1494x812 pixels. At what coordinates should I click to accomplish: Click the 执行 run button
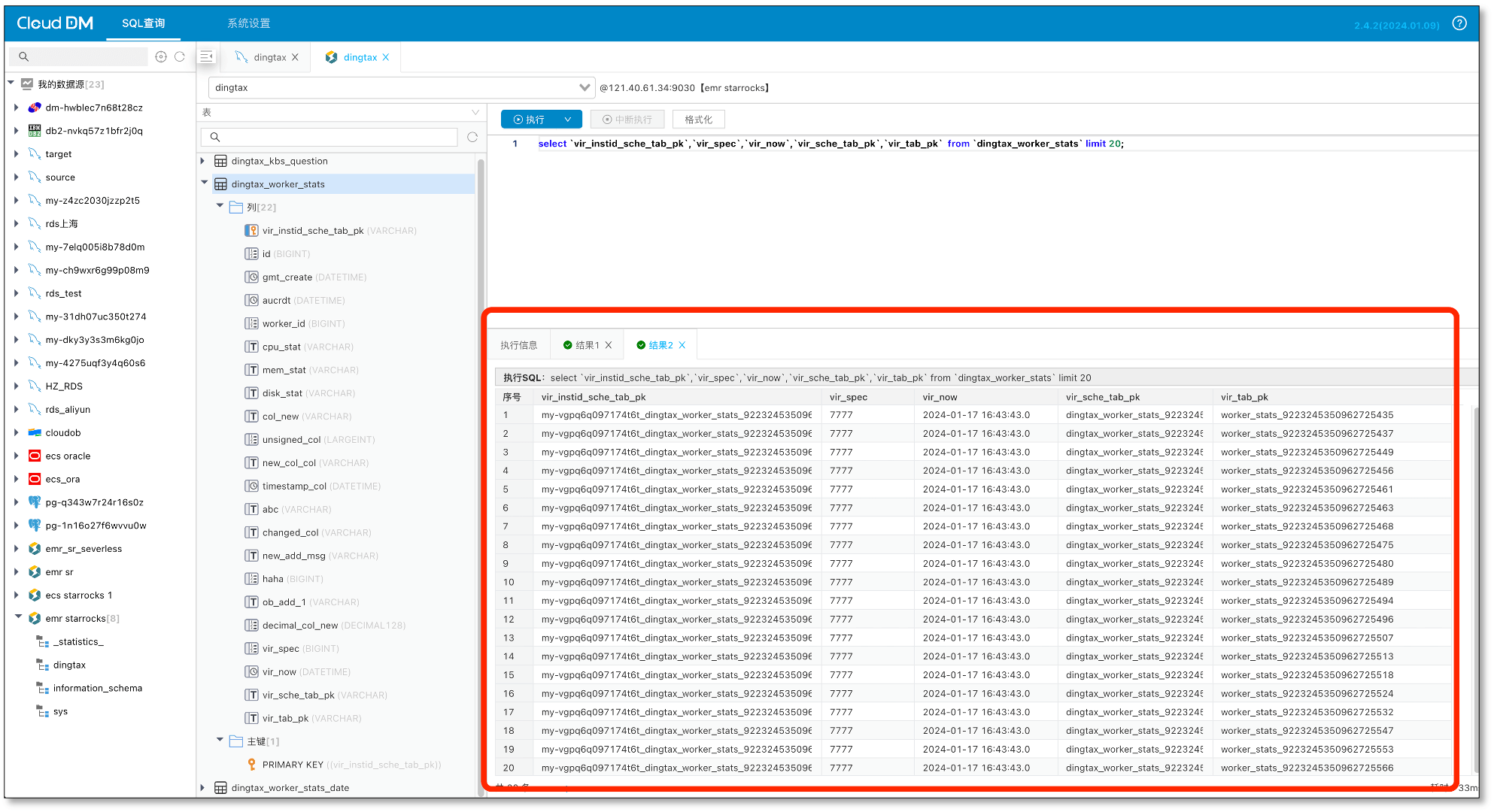click(530, 120)
